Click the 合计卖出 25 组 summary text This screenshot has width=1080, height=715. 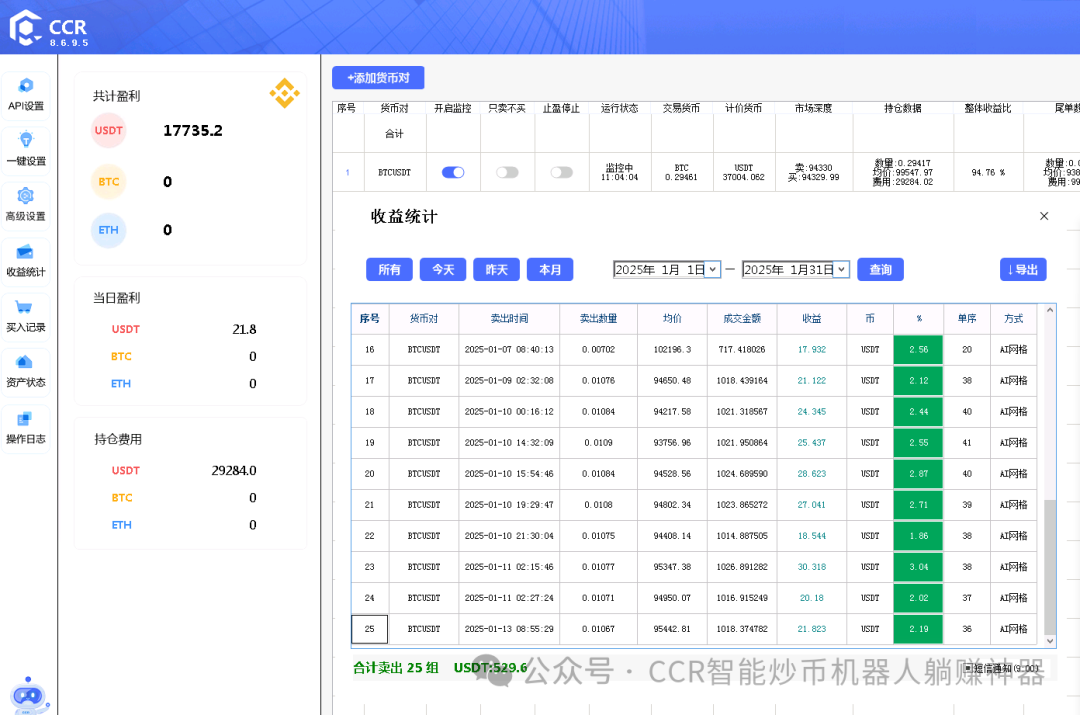[x=396, y=667]
